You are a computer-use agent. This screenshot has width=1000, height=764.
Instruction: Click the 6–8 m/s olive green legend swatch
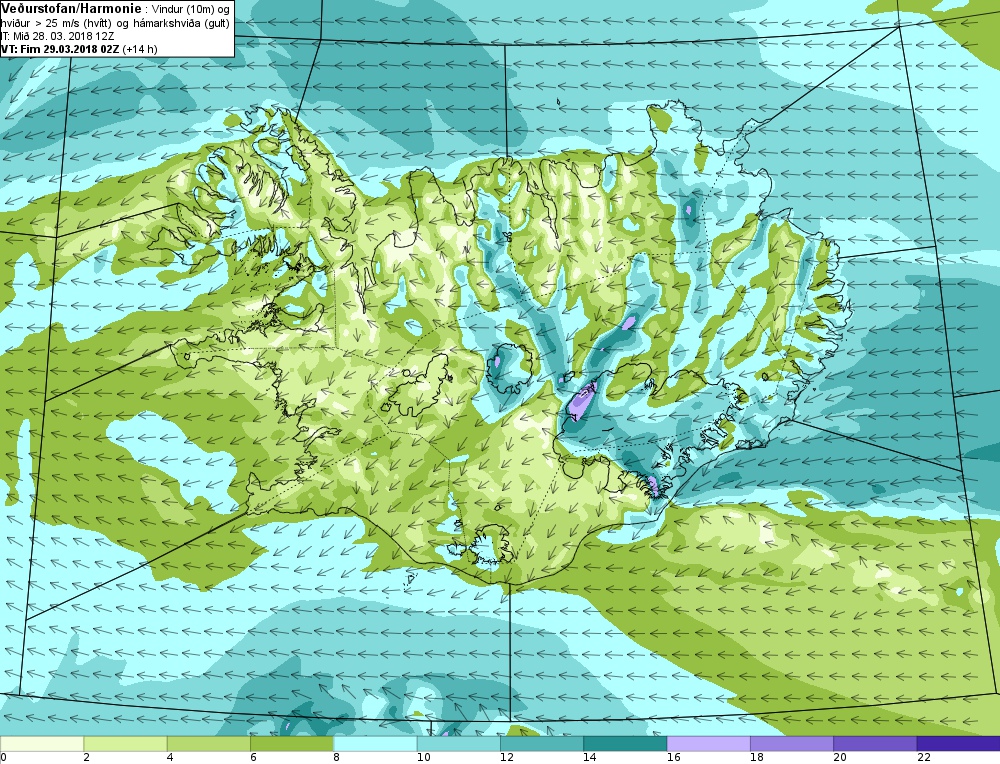291,744
